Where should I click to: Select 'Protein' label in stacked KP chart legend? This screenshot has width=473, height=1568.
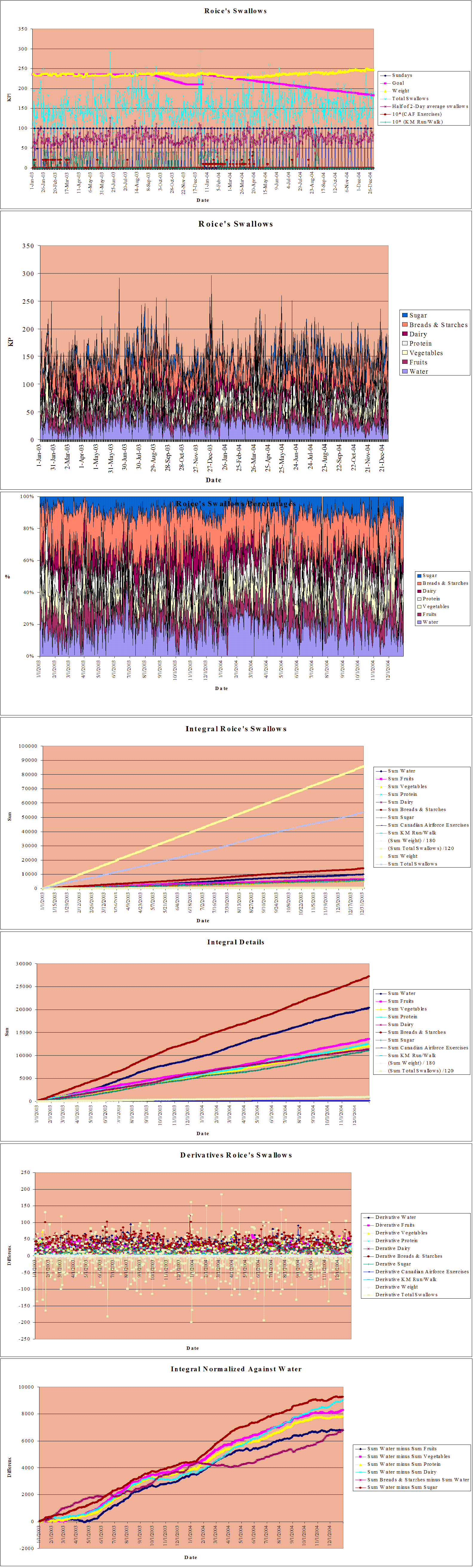point(420,343)
